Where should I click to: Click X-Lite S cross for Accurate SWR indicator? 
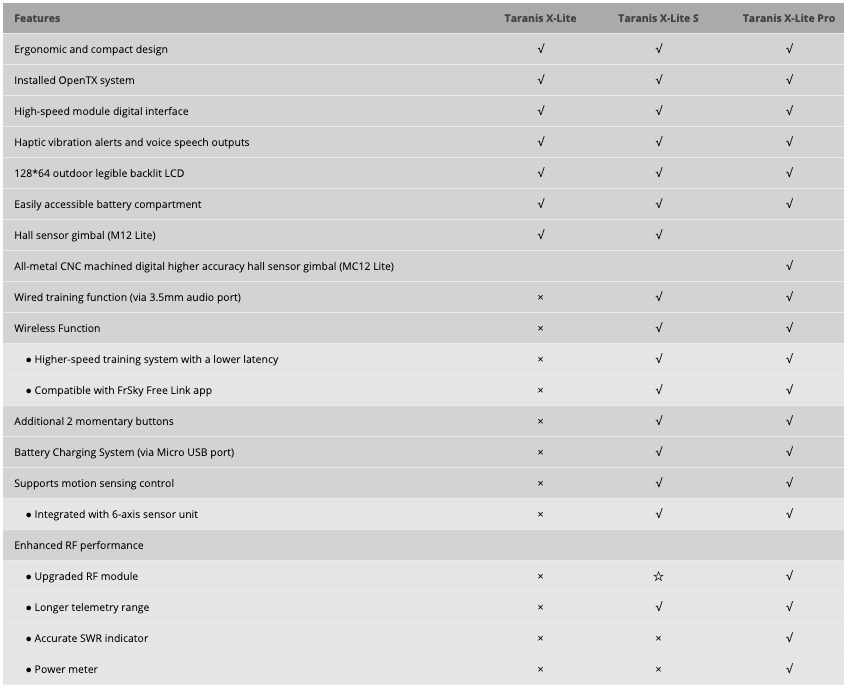click(x=658, y=638)
